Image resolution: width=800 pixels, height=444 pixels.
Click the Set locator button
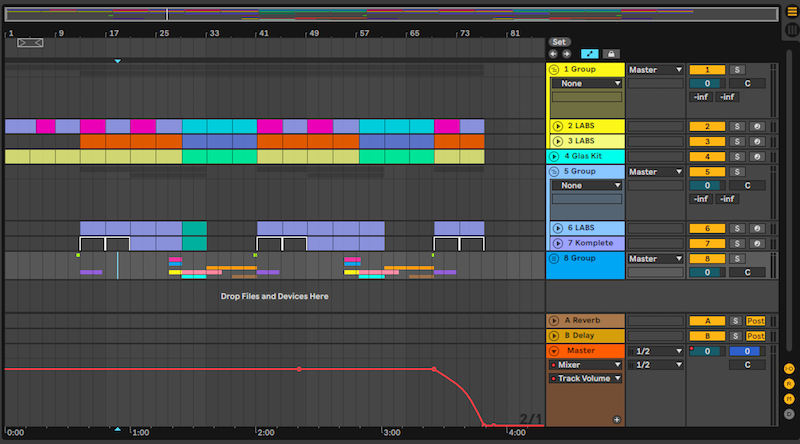pos(559,42)
